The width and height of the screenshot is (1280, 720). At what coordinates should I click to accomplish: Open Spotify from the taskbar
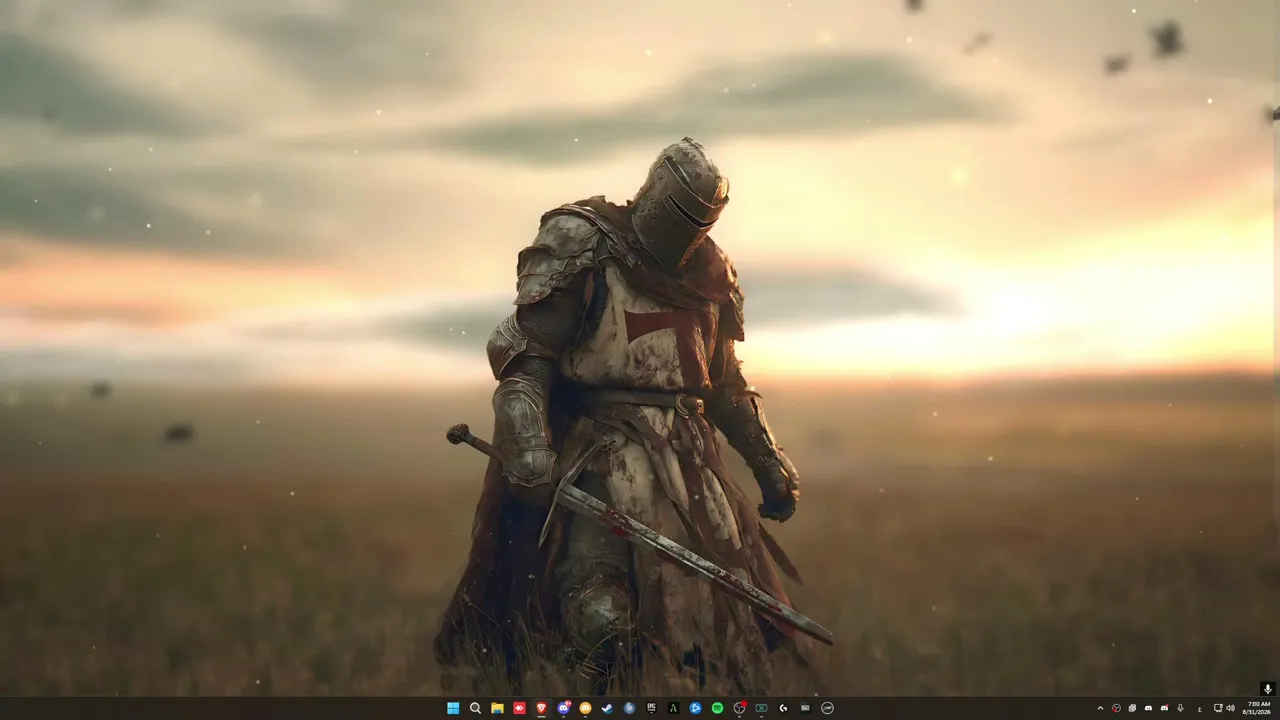[717, 708]
